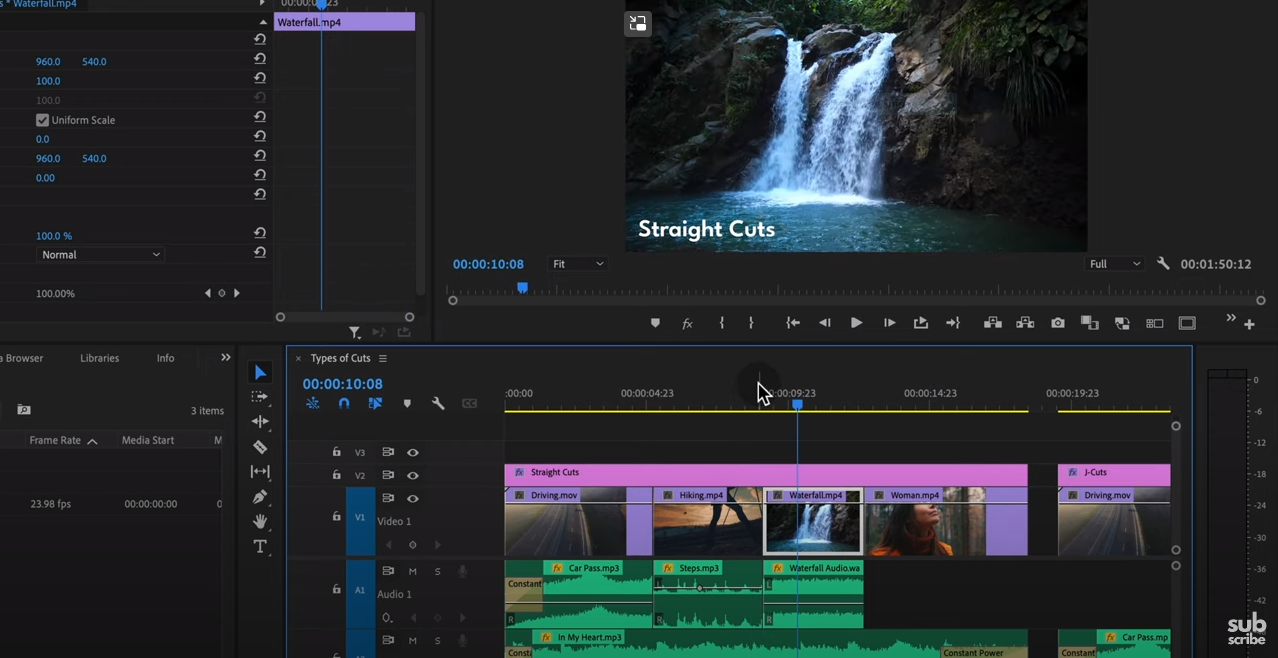The image size is (1278, 658).
Task: Toggle Linked Selection in timeline
Action: 375,403
